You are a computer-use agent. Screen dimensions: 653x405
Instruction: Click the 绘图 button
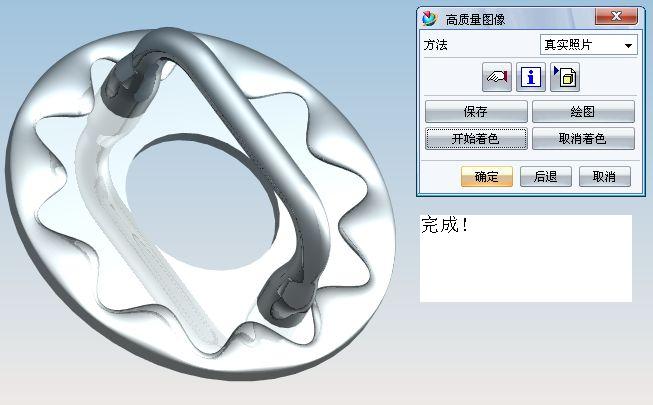point(583,111)
